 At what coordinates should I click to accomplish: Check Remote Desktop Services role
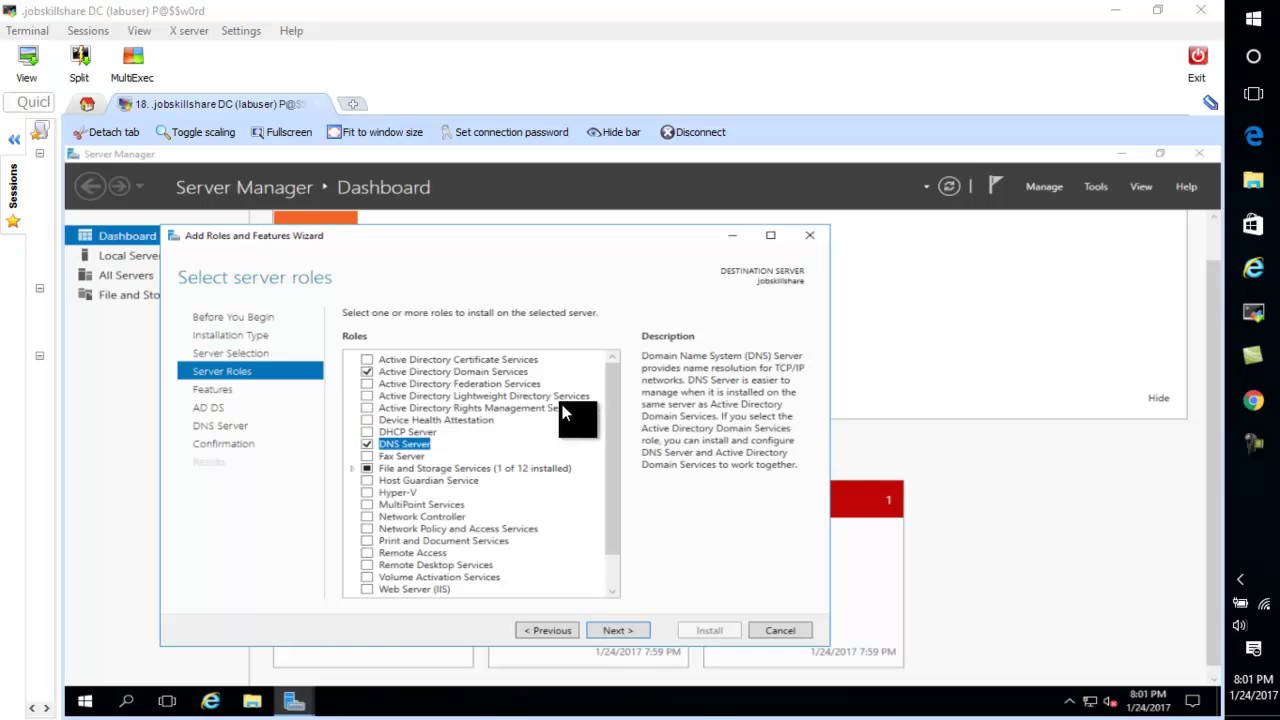click(367, 565)
